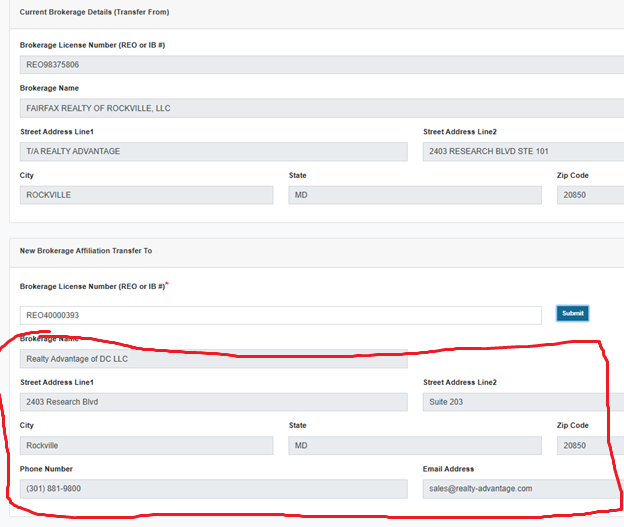624x527 pixels.
Task: Select FAIRFAX REALTY OF ROCKVILLE, LLC field
Action: [x=322, y=108]
